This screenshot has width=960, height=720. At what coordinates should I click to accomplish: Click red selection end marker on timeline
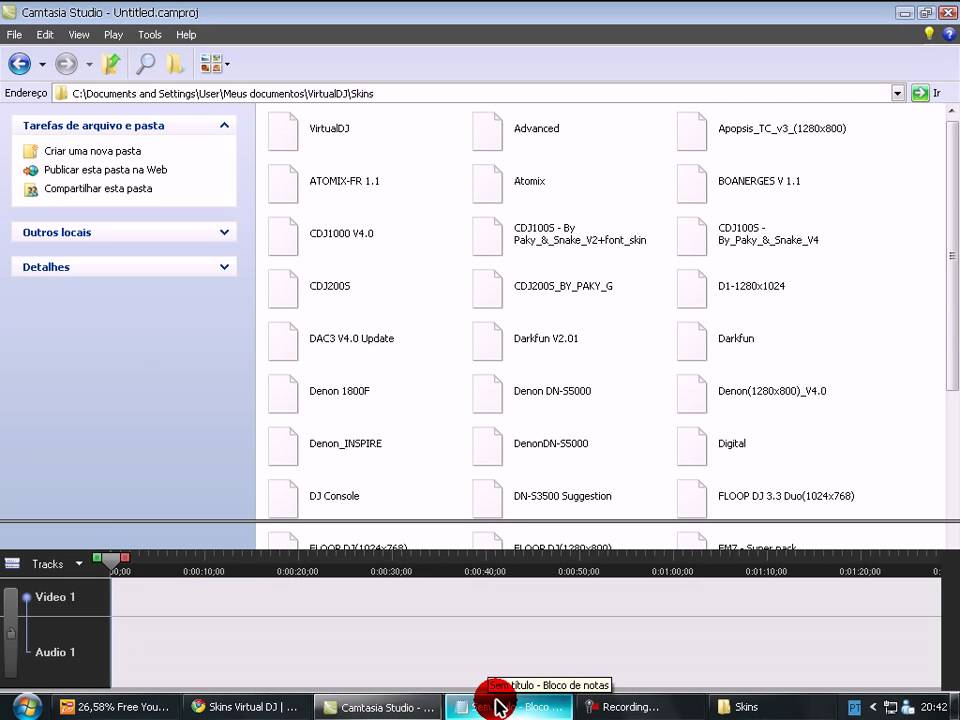(x=125, y=557)
